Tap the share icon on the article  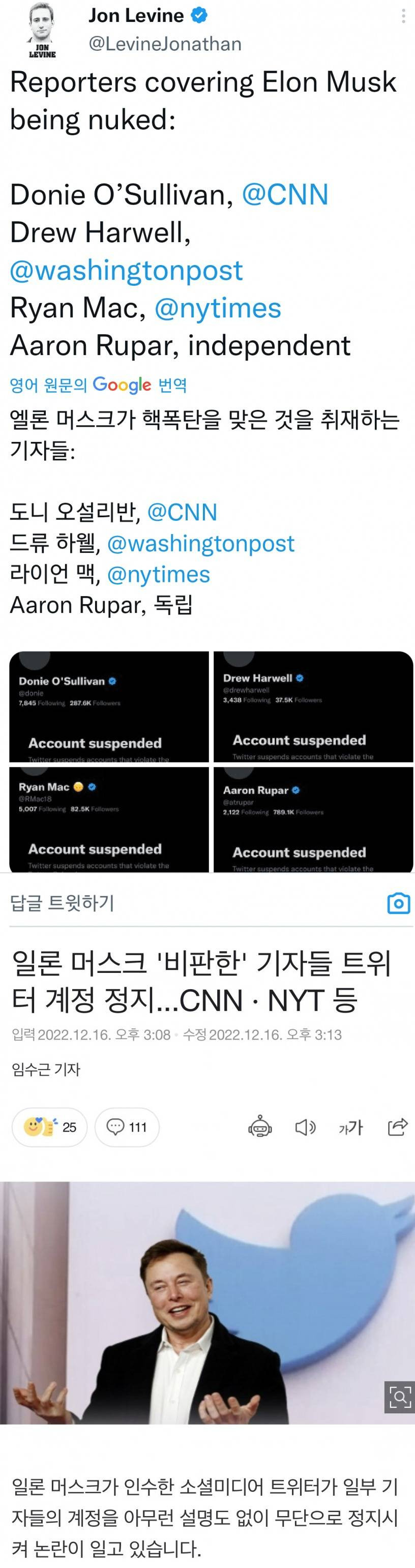397,1128
